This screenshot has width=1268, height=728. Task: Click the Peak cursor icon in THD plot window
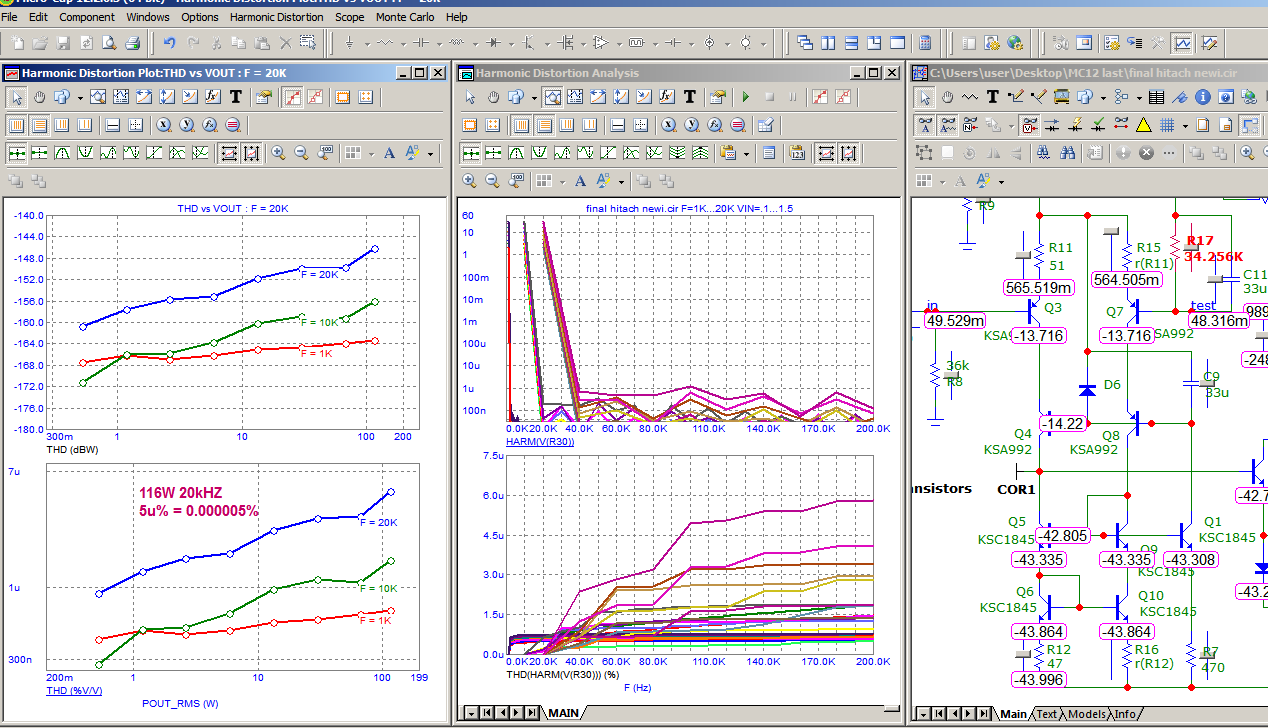coord(62,152)
